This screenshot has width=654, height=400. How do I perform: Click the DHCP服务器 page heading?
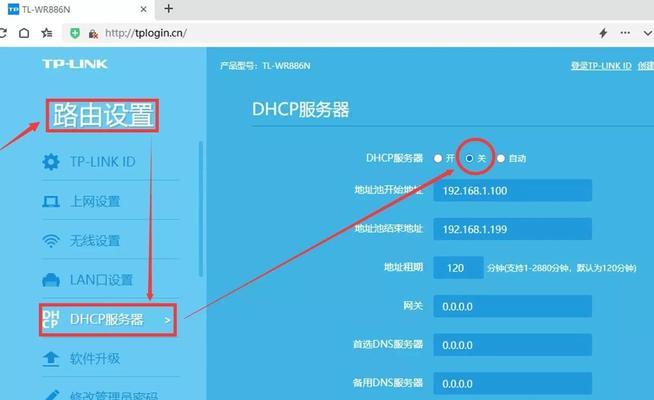click(300, 110)
